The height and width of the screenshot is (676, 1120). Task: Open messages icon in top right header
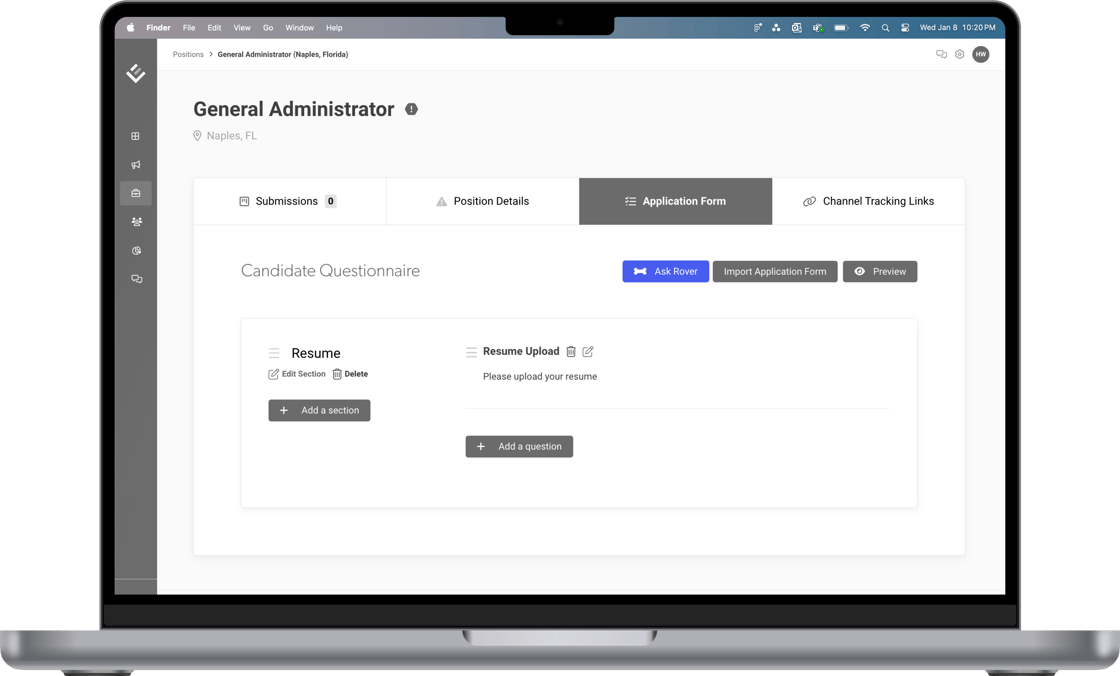click(x=941, y=55)
